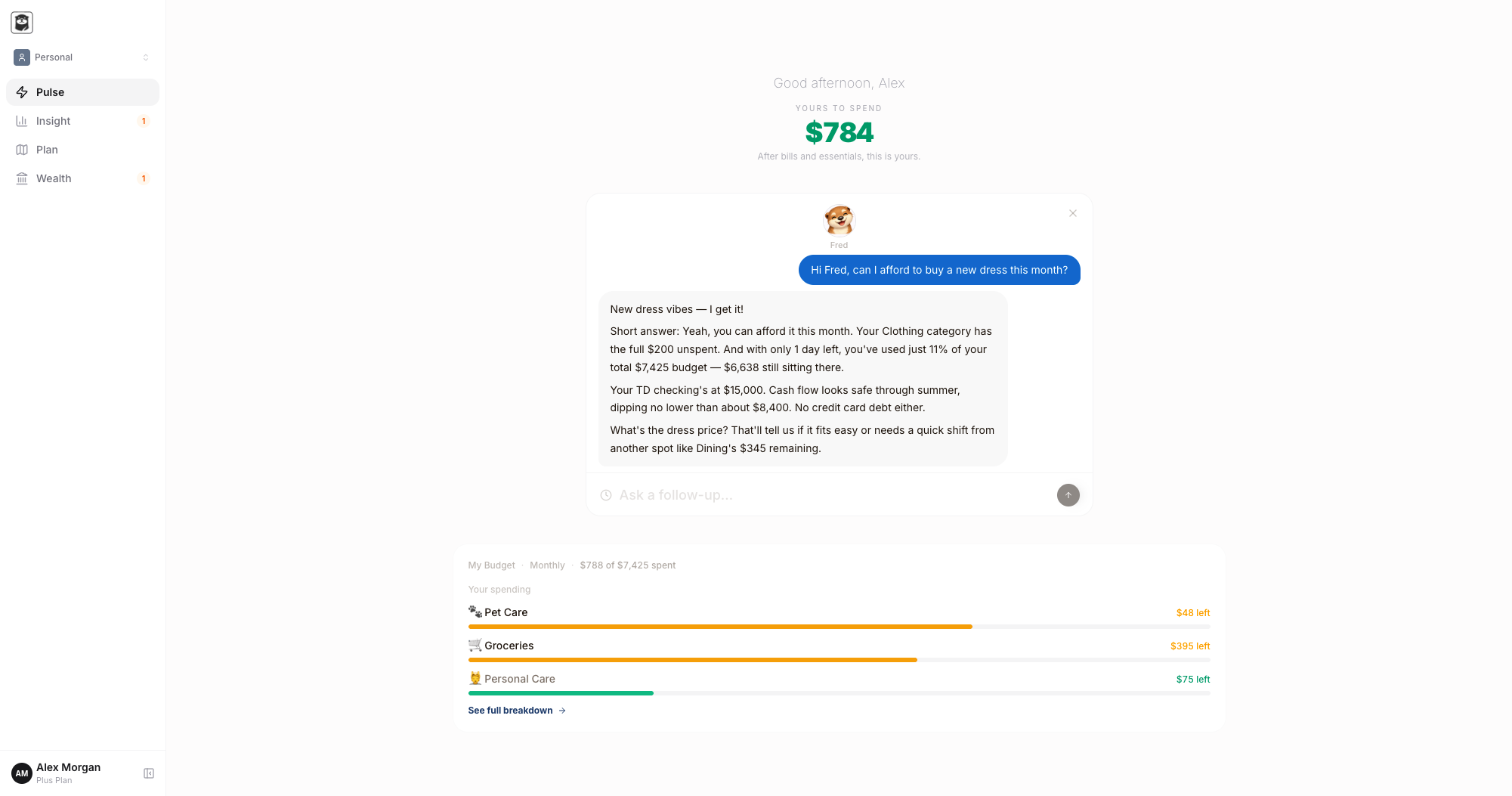1512x796 pixels.
Task: Open the Monthly budget period selector
Action: pos(547,565)
